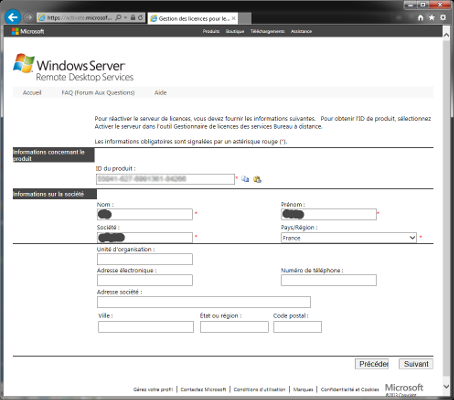Click the refresh icon in address bar
This screenshot has height=400, width=454.
[141, 17]
